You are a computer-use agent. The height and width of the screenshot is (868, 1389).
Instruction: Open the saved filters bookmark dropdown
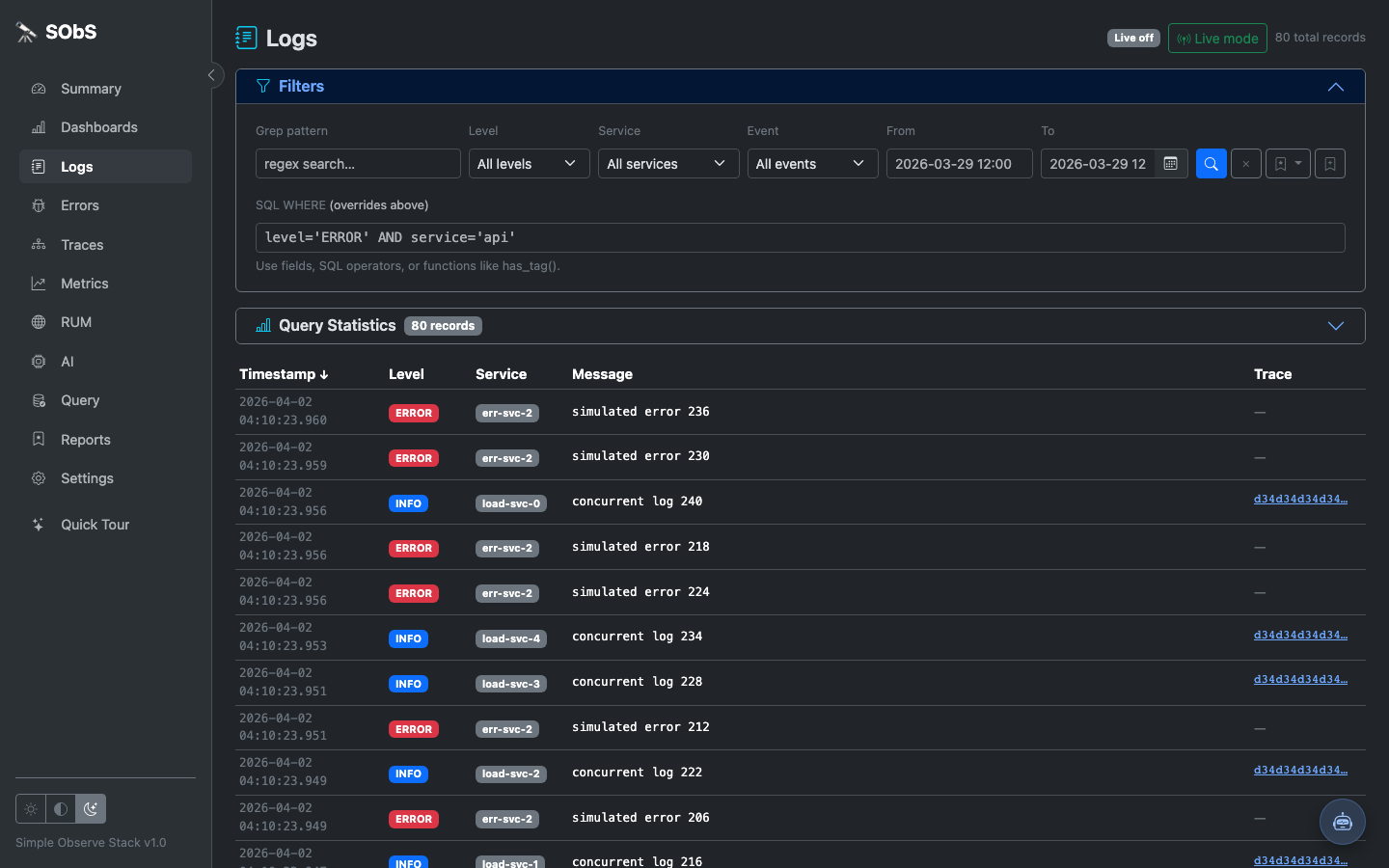(1288, 164)
